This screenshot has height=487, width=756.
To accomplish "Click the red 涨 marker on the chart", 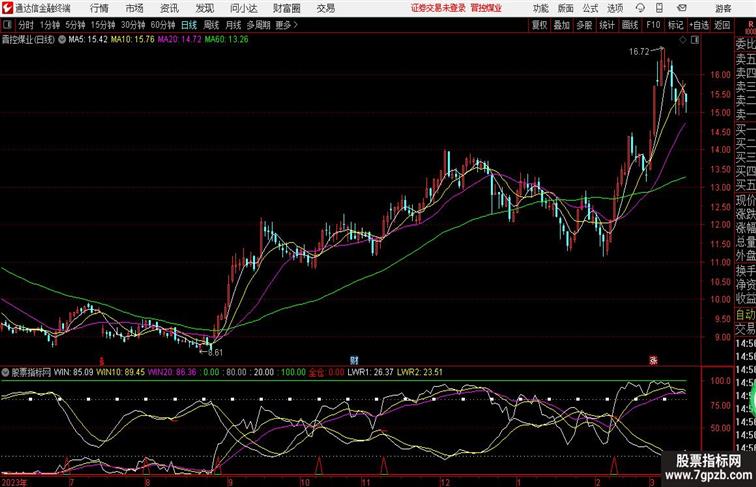I will coord(653,360).
